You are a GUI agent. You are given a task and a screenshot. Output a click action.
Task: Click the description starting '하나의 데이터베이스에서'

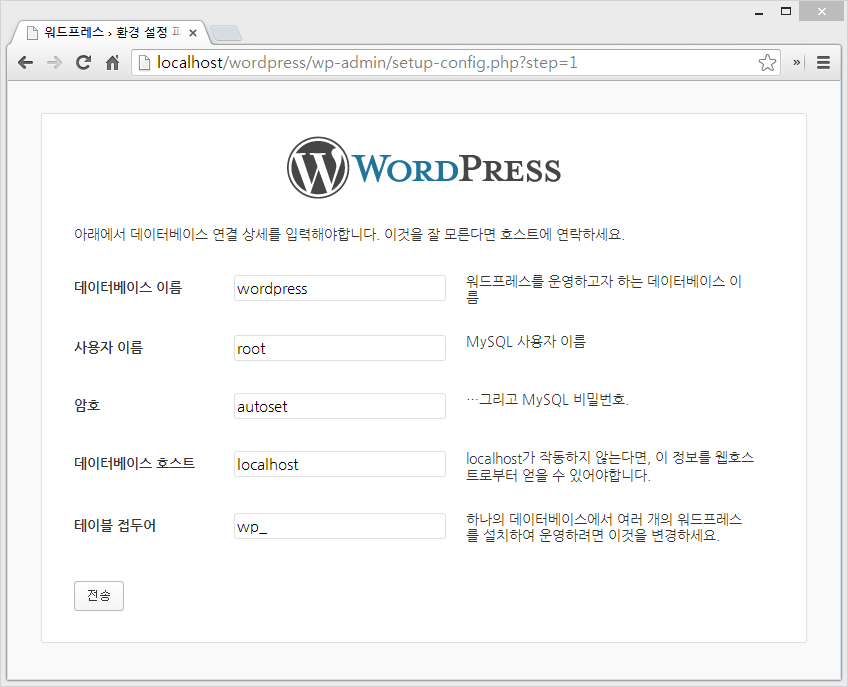click(604, 527)
